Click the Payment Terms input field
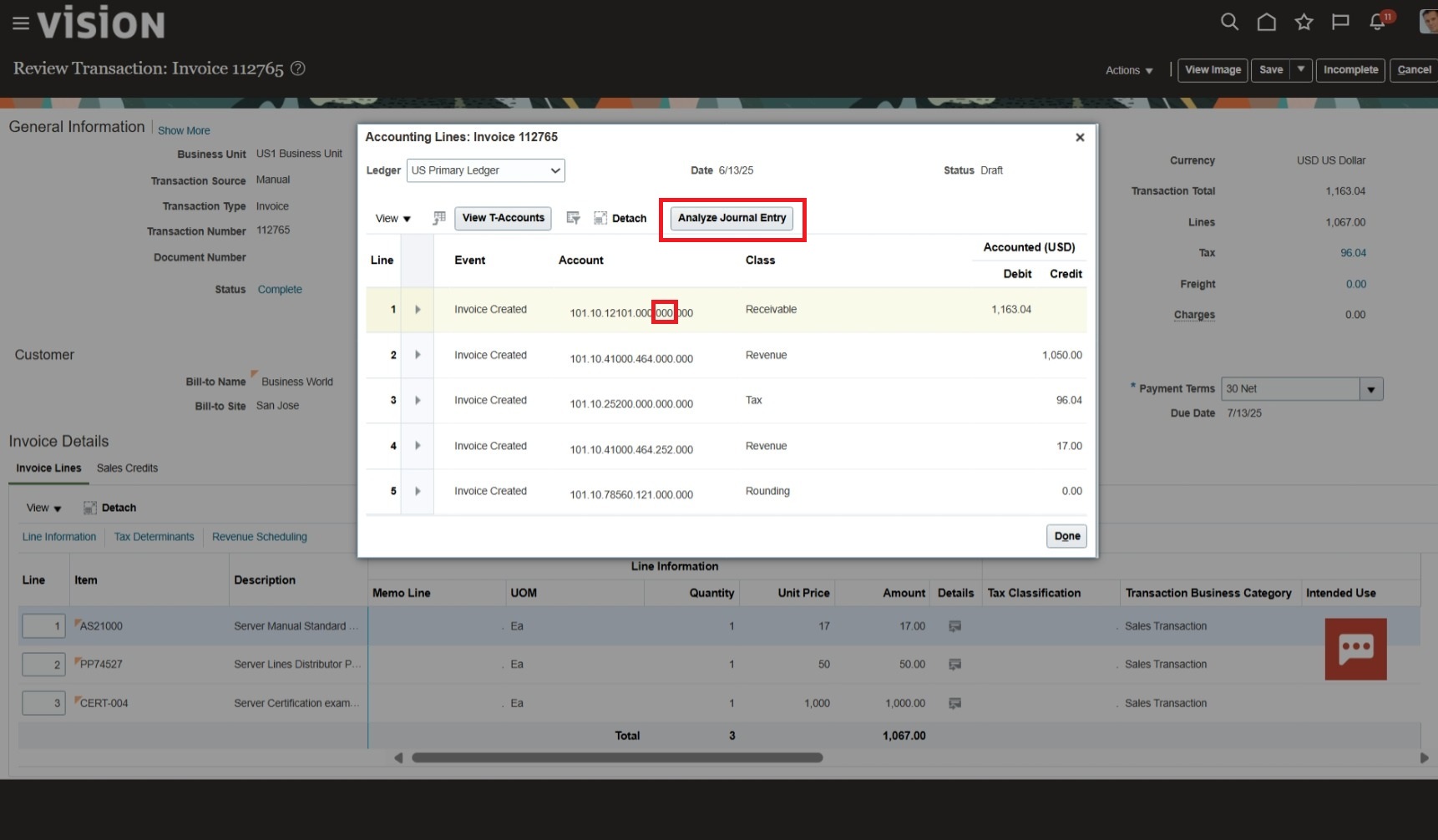This screenshot has height=840, width=1438. pos(1290,389)
